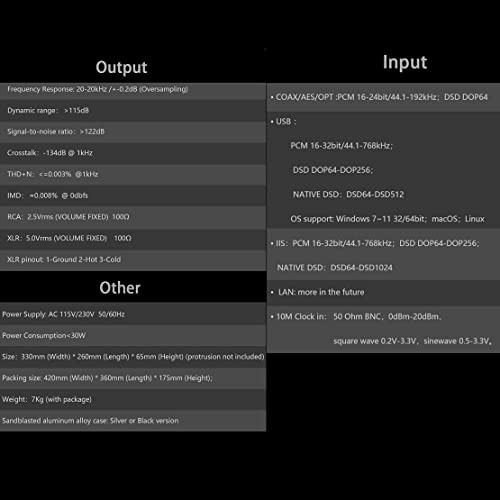The image size is (500, 500).
Task: Click the THD+N specification row
Action: 133,174
